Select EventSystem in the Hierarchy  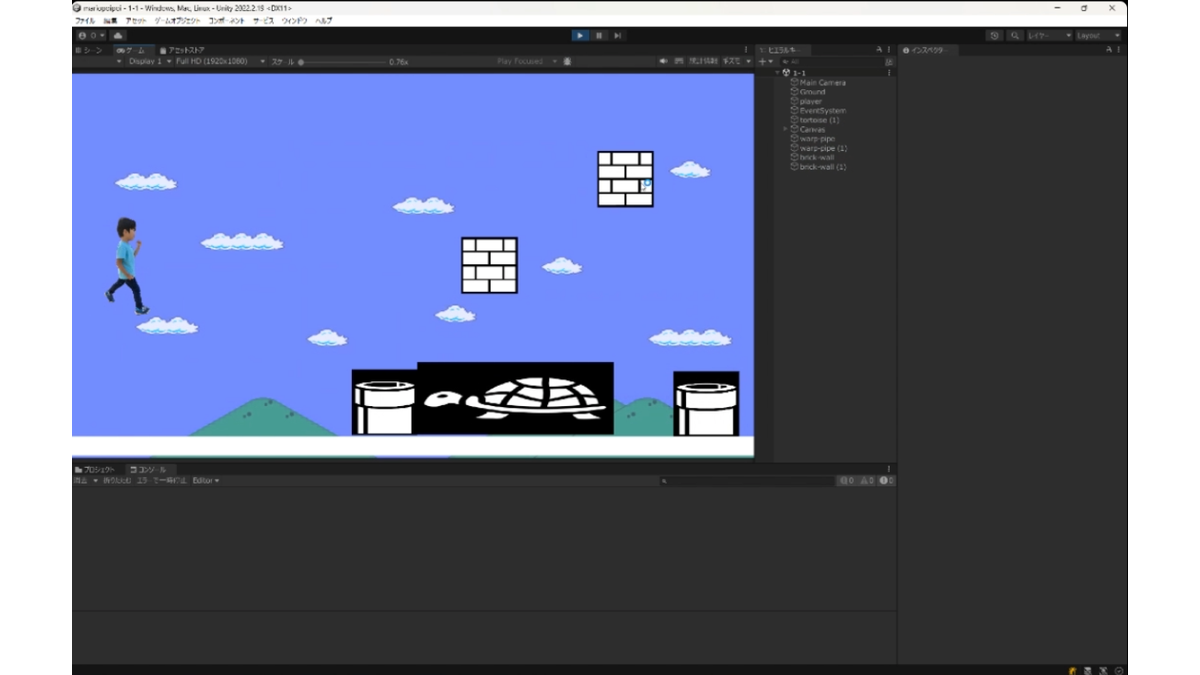pyautogui.click(x=823, y=110)
